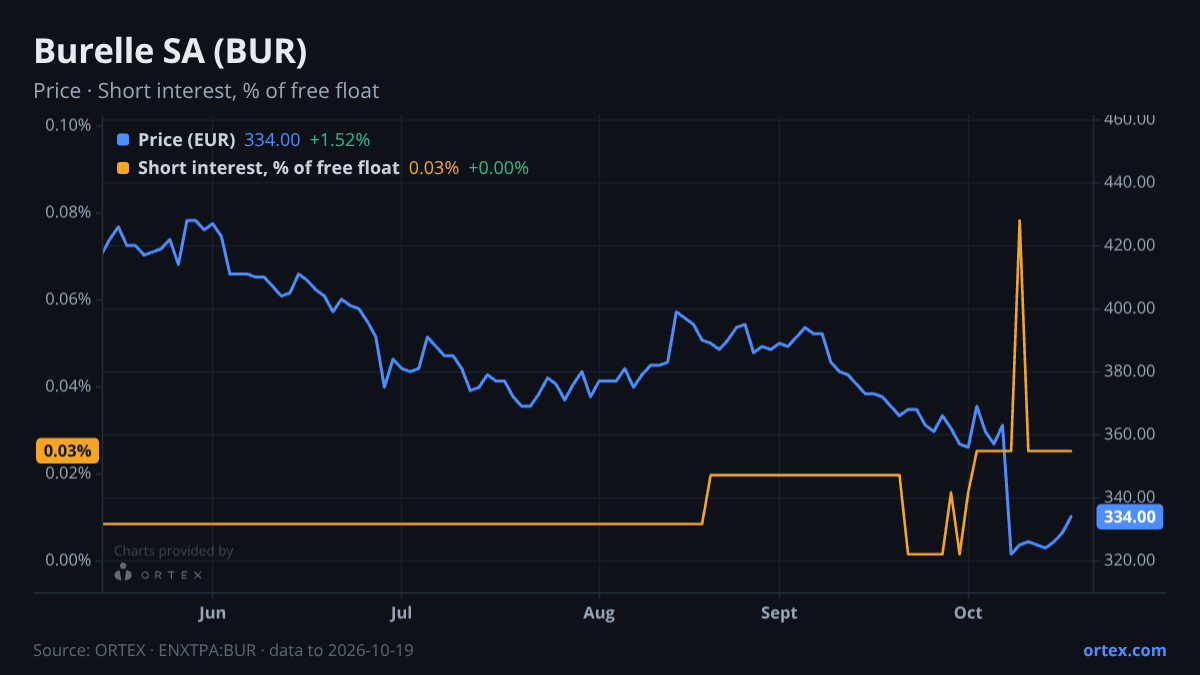This screenshot has width=1200, height=675.
Task: Click the 0.10% left axis label
Action: tap(69, 125)
